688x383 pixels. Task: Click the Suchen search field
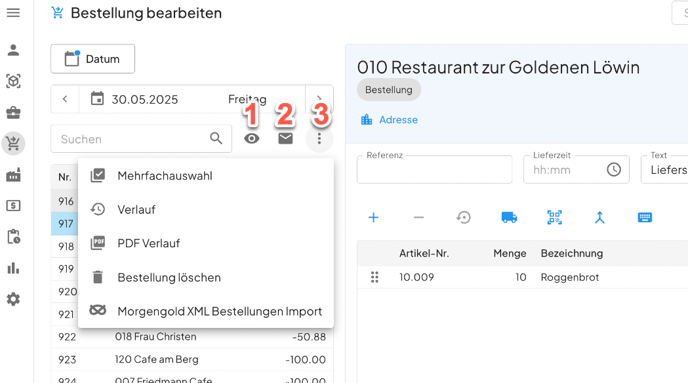141,139
